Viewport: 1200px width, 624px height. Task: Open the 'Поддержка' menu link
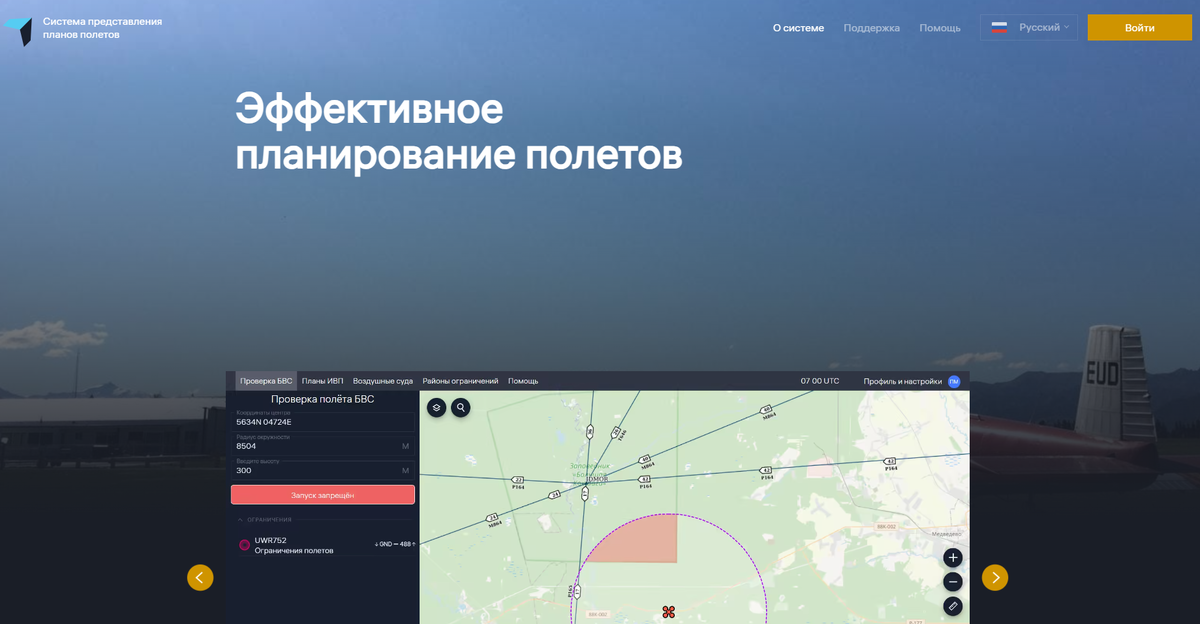click(x=871, y=28)
